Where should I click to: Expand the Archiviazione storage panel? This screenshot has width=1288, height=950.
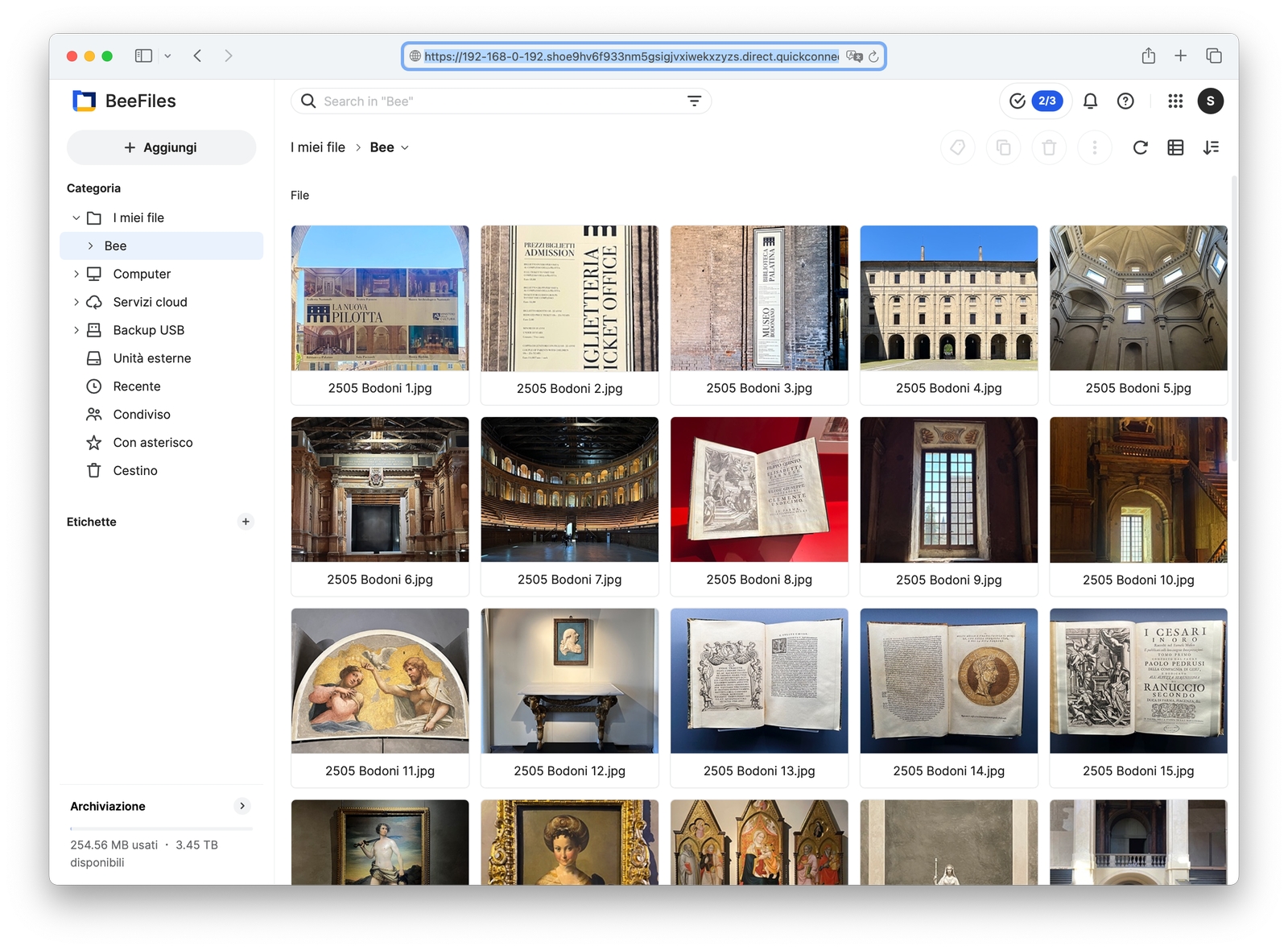click(x=242, y=806)
